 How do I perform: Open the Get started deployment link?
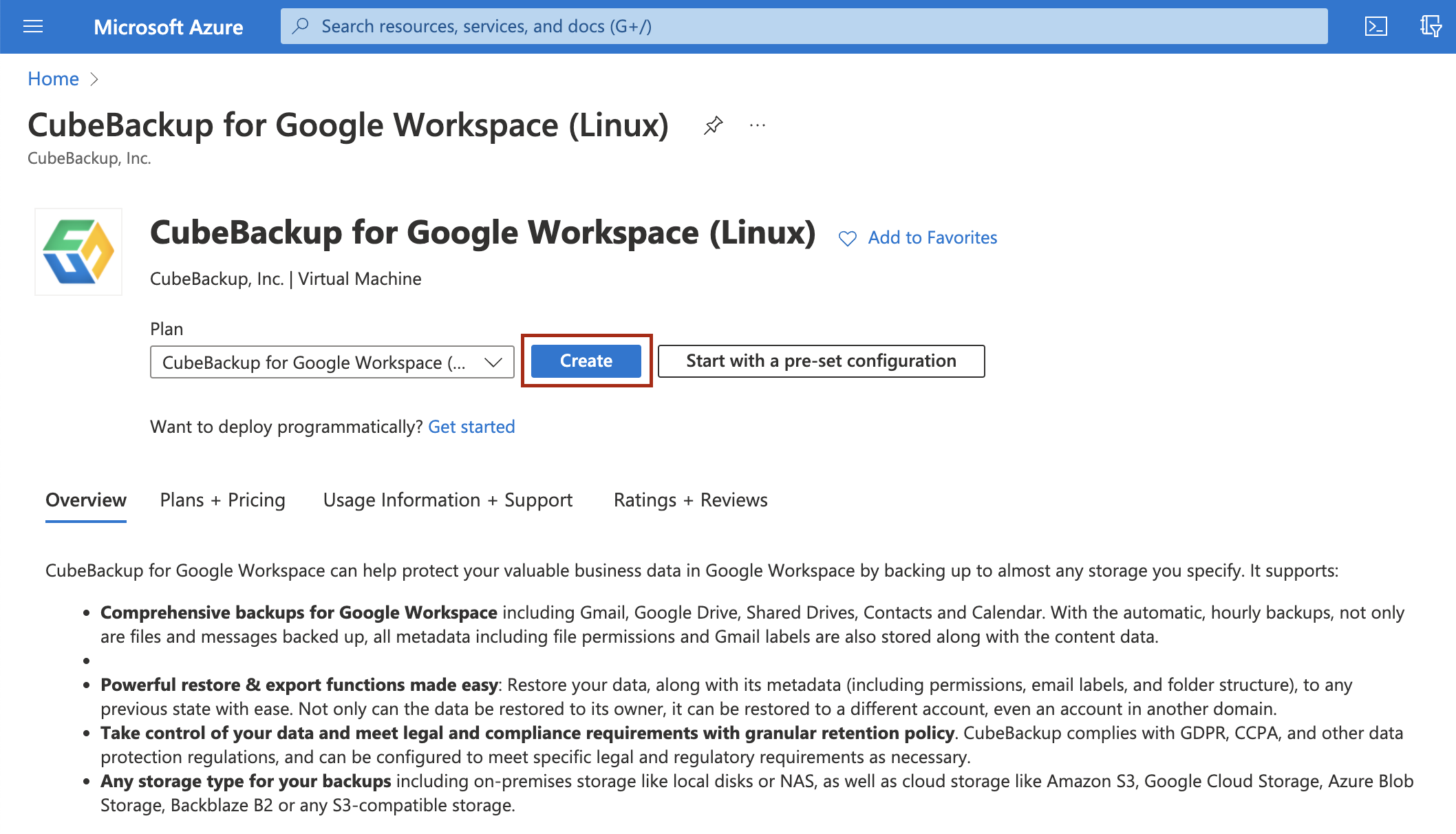tap(471, 427)
